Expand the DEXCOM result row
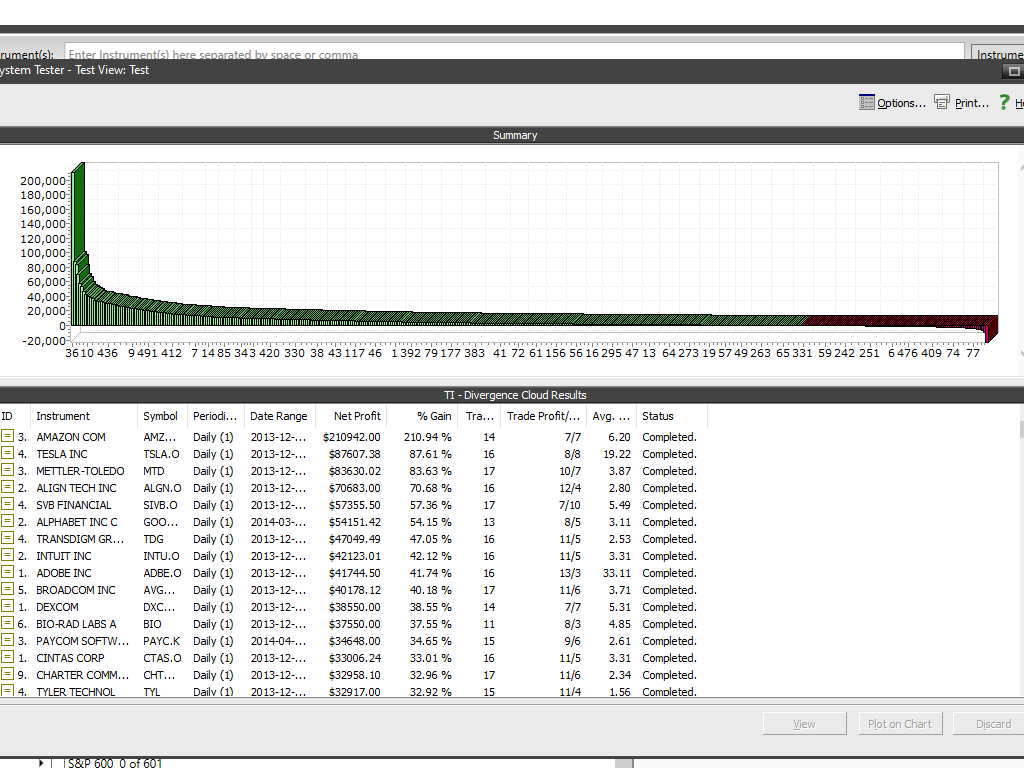 coord(9,607)
